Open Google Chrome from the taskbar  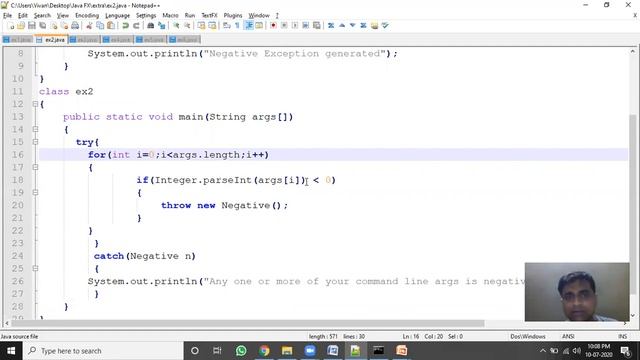point(264,351)
